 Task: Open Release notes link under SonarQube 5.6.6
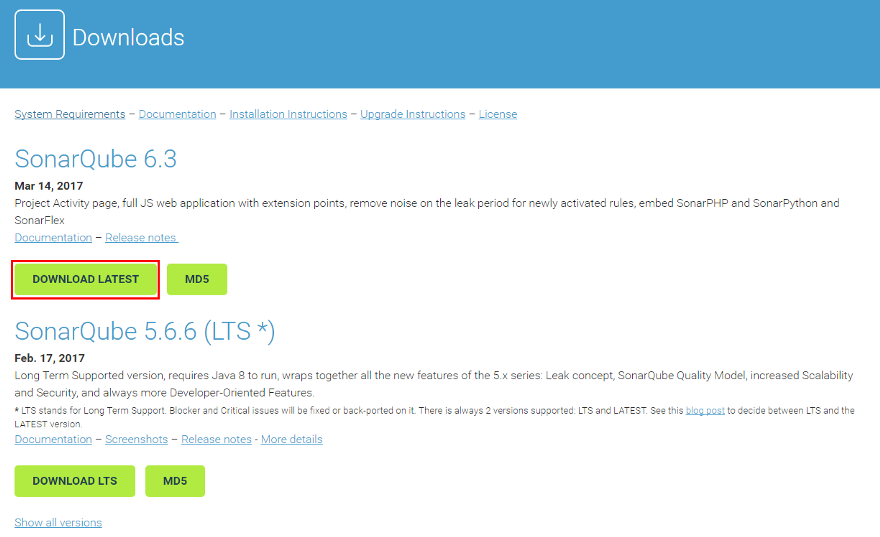coord(216,439)
